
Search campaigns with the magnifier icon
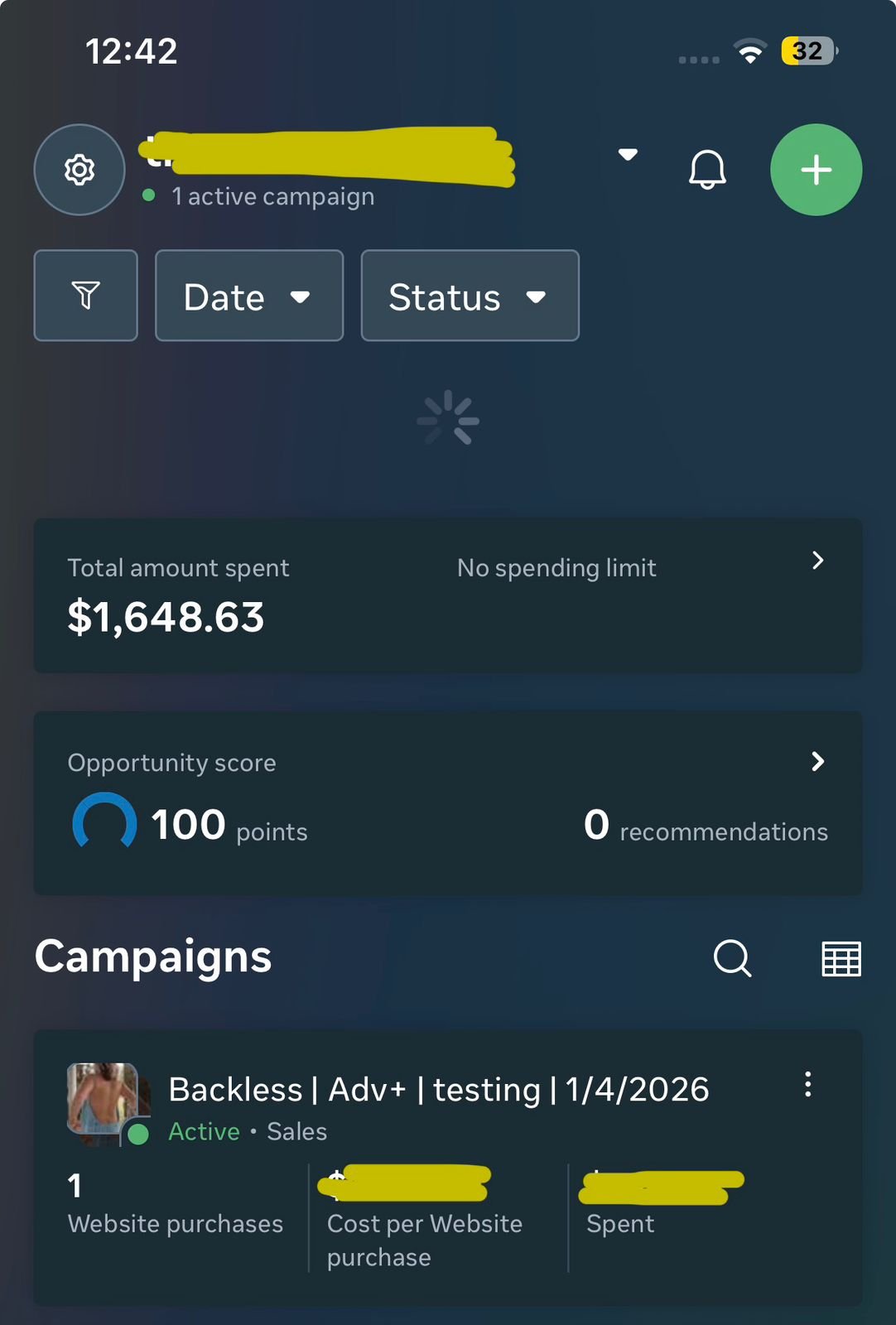pos(732,958)
